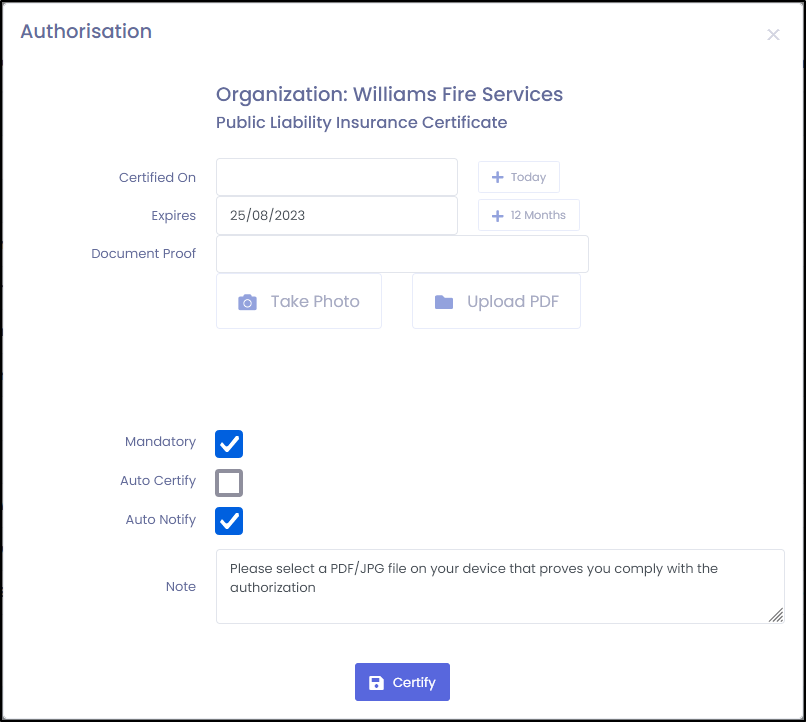The image size is (806, 722).
Task: Enable the Auto Certify checkbox
Action: (229, 483)
